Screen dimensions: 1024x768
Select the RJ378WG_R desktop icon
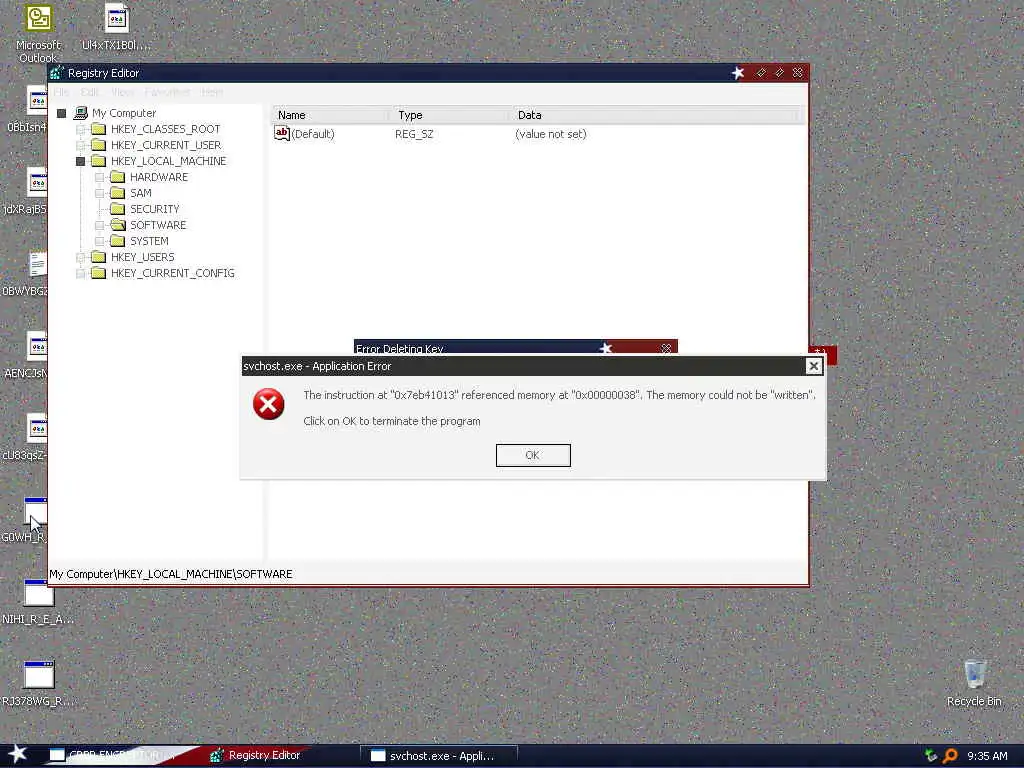pos(38,684)
